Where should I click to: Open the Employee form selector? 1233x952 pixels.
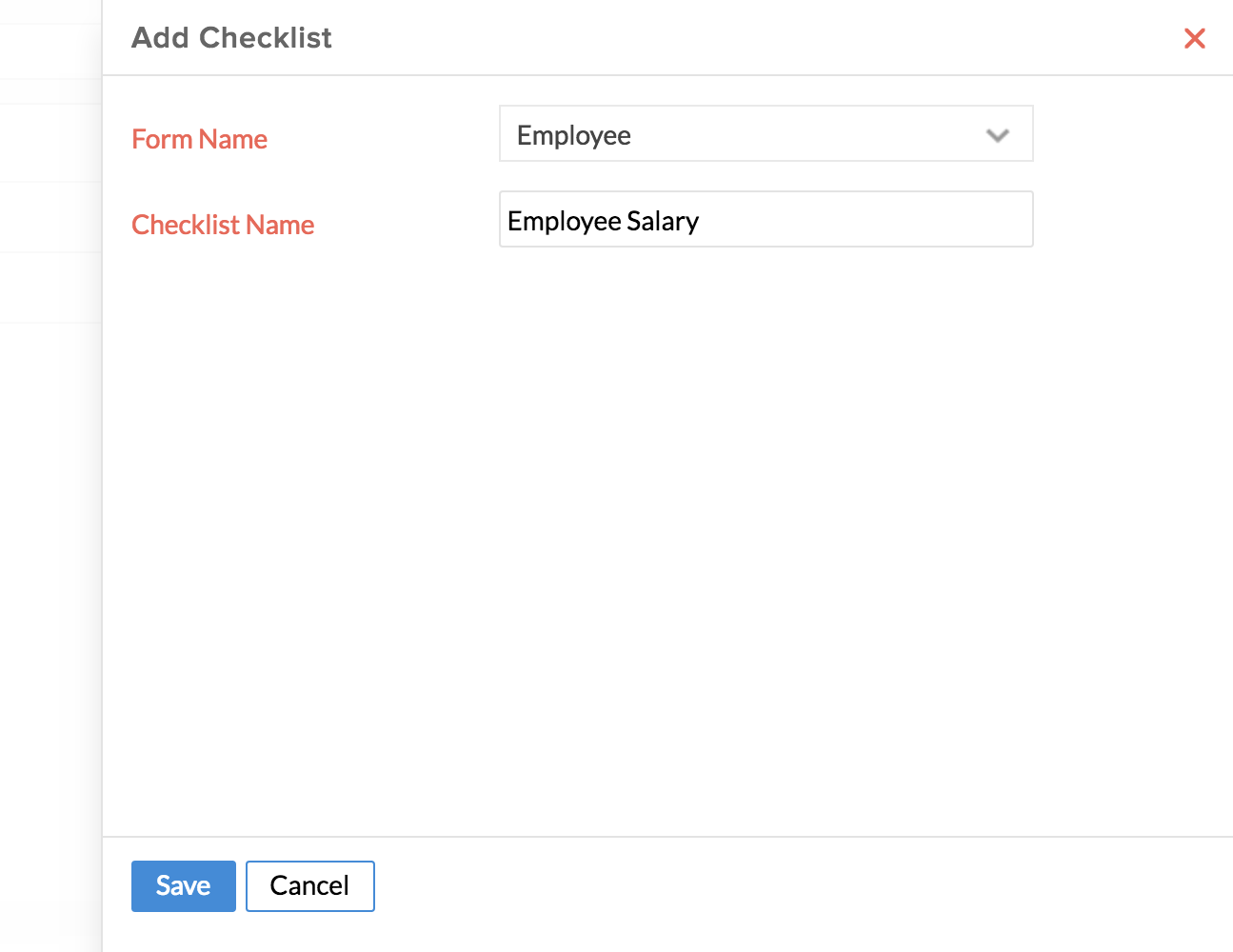point(766,134)
